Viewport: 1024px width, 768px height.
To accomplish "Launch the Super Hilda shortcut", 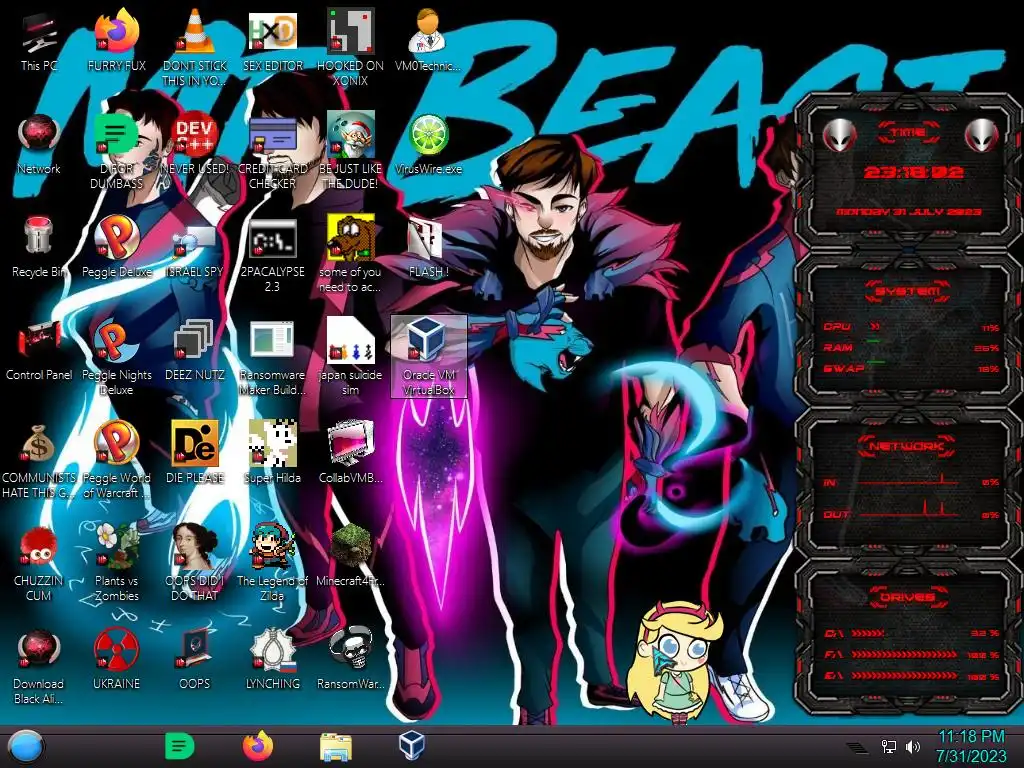I will pos(272,454).
